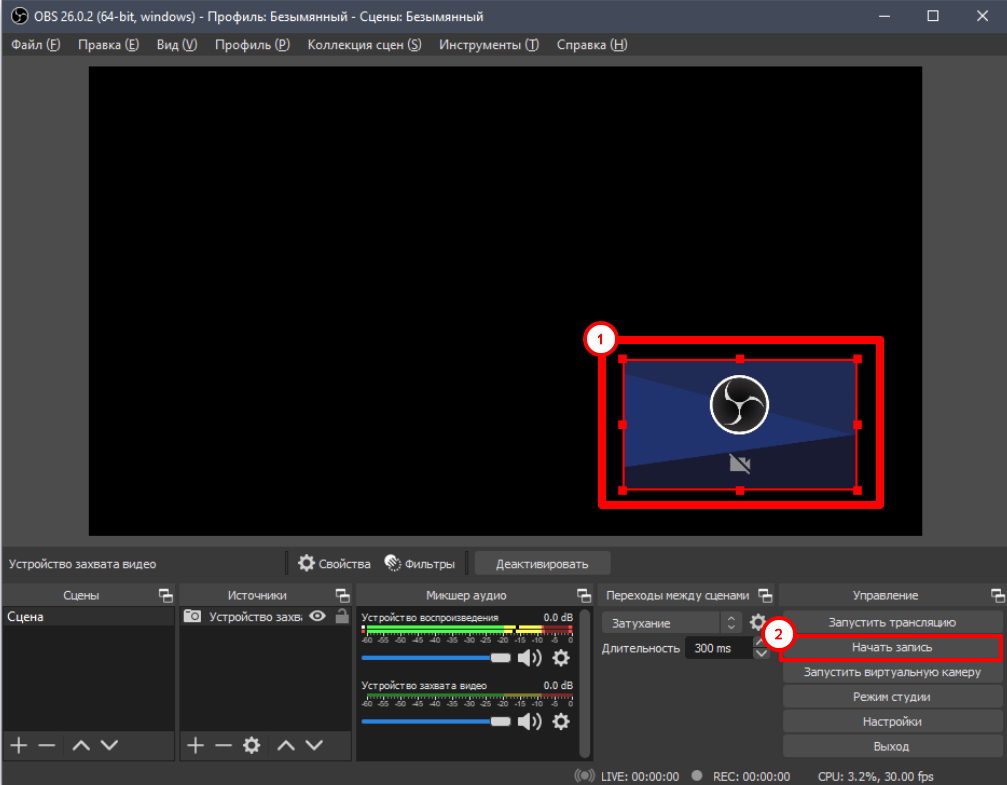Undock the Микшер аудио panel
The image size is (1007, 785).
584,595
